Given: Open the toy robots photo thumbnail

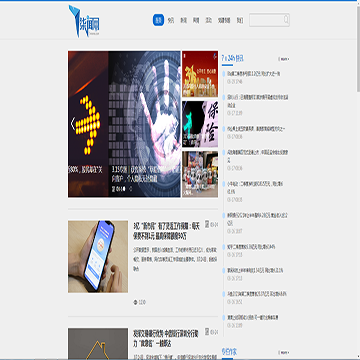Looking at the screenshot, I should (x=200, y=174).
